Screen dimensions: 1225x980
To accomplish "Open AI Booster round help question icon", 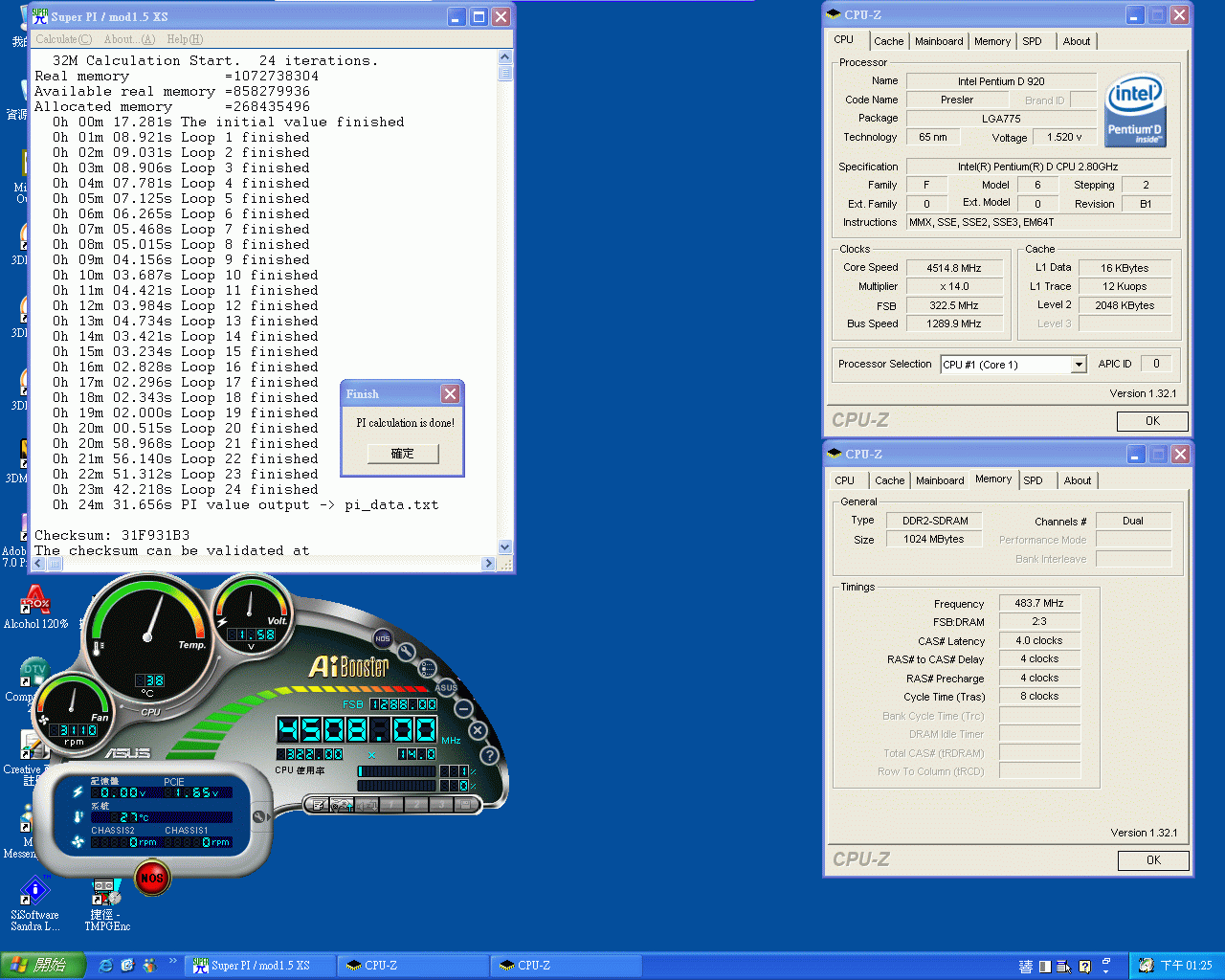I will pos(489,755).
